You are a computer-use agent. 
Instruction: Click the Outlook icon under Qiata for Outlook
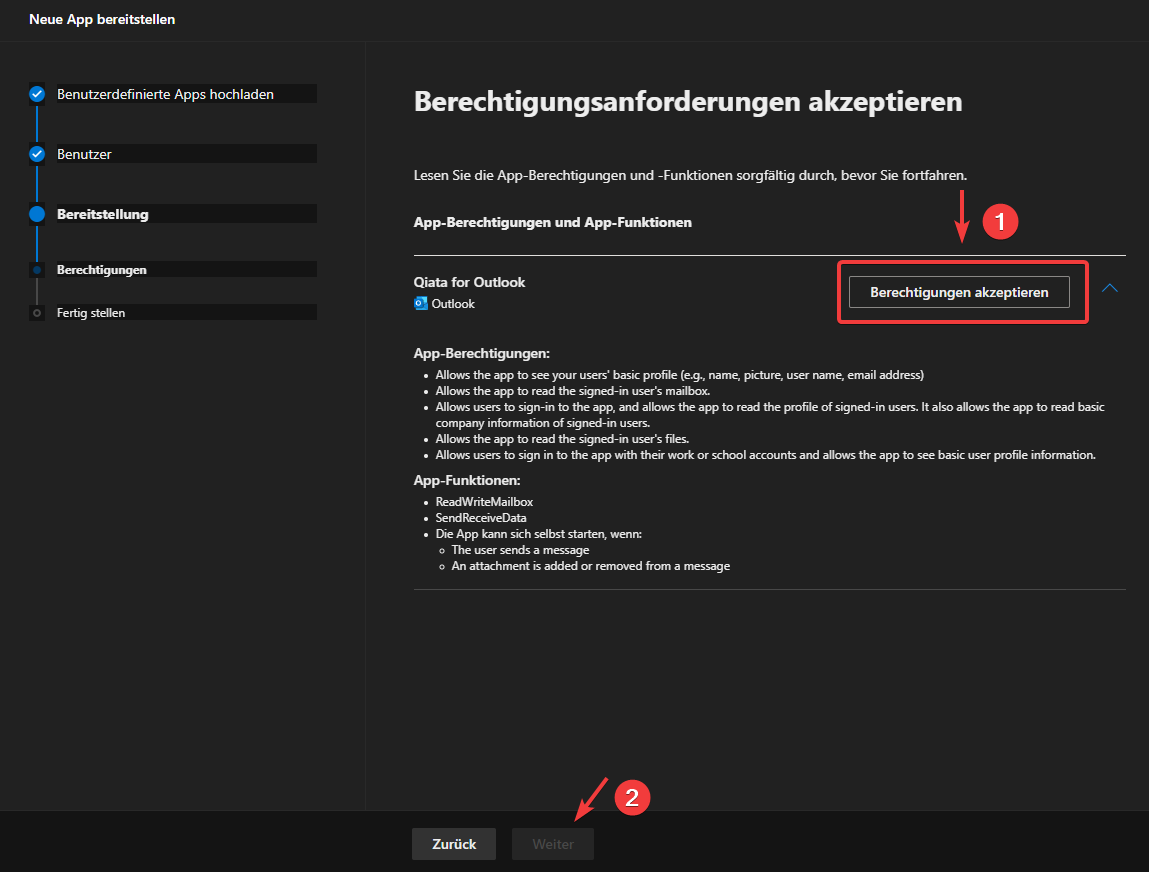pyautogui.click(x=421, y=304)
